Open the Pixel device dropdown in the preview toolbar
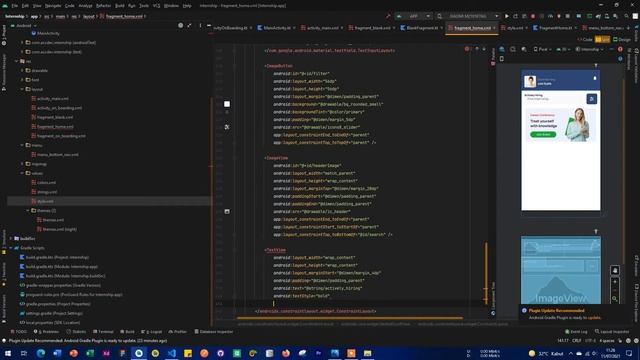Image resolution: width=640 pixels, height=360 pixels. tap(542, 49)
